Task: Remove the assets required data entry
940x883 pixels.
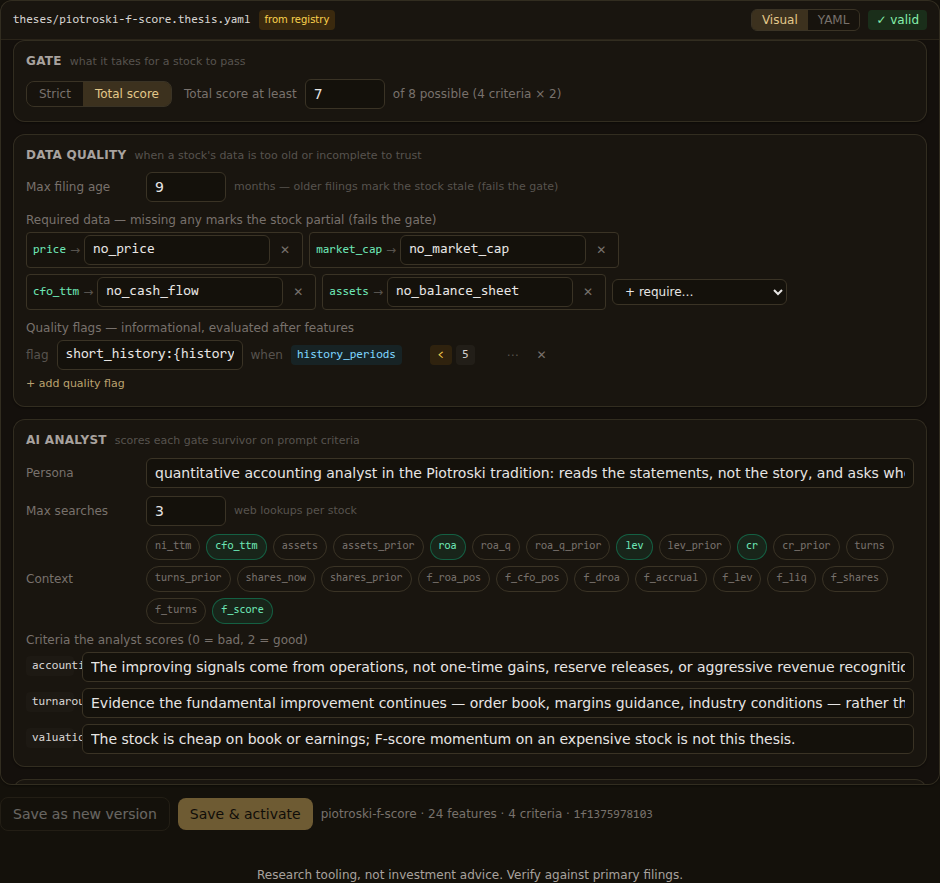Action: (588, 291)
